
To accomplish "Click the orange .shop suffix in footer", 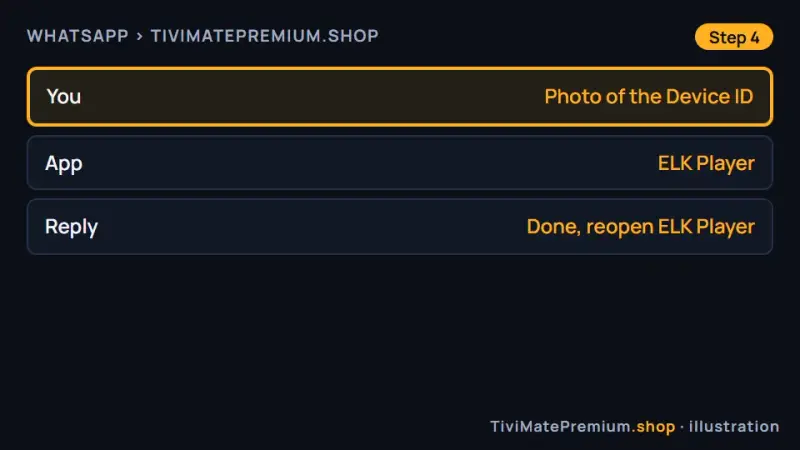I will pos(654,427).
